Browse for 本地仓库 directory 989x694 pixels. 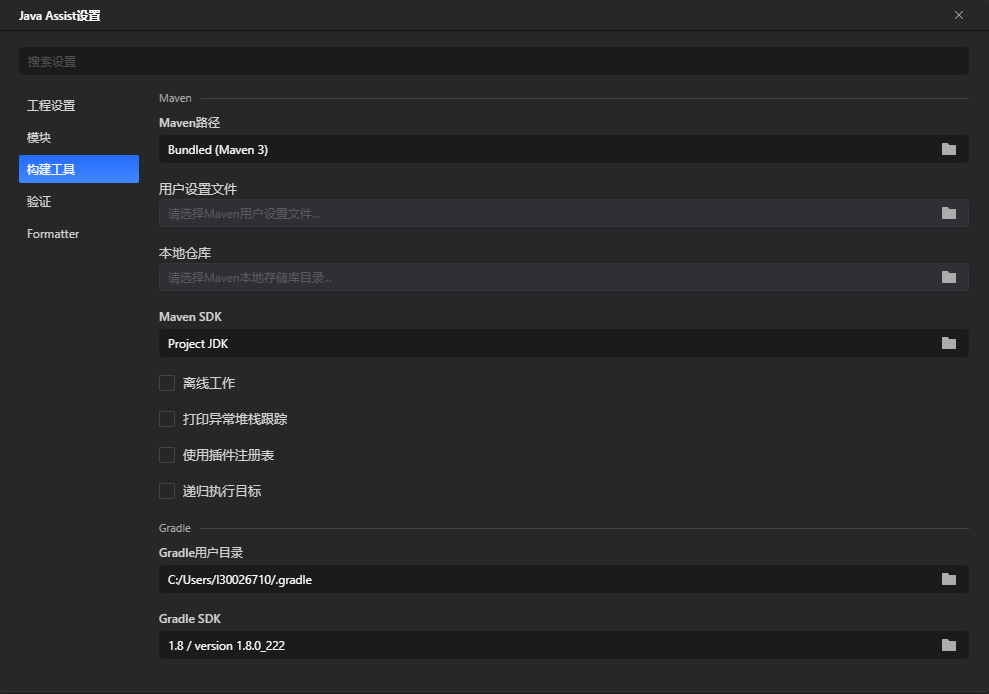point(948,277)
